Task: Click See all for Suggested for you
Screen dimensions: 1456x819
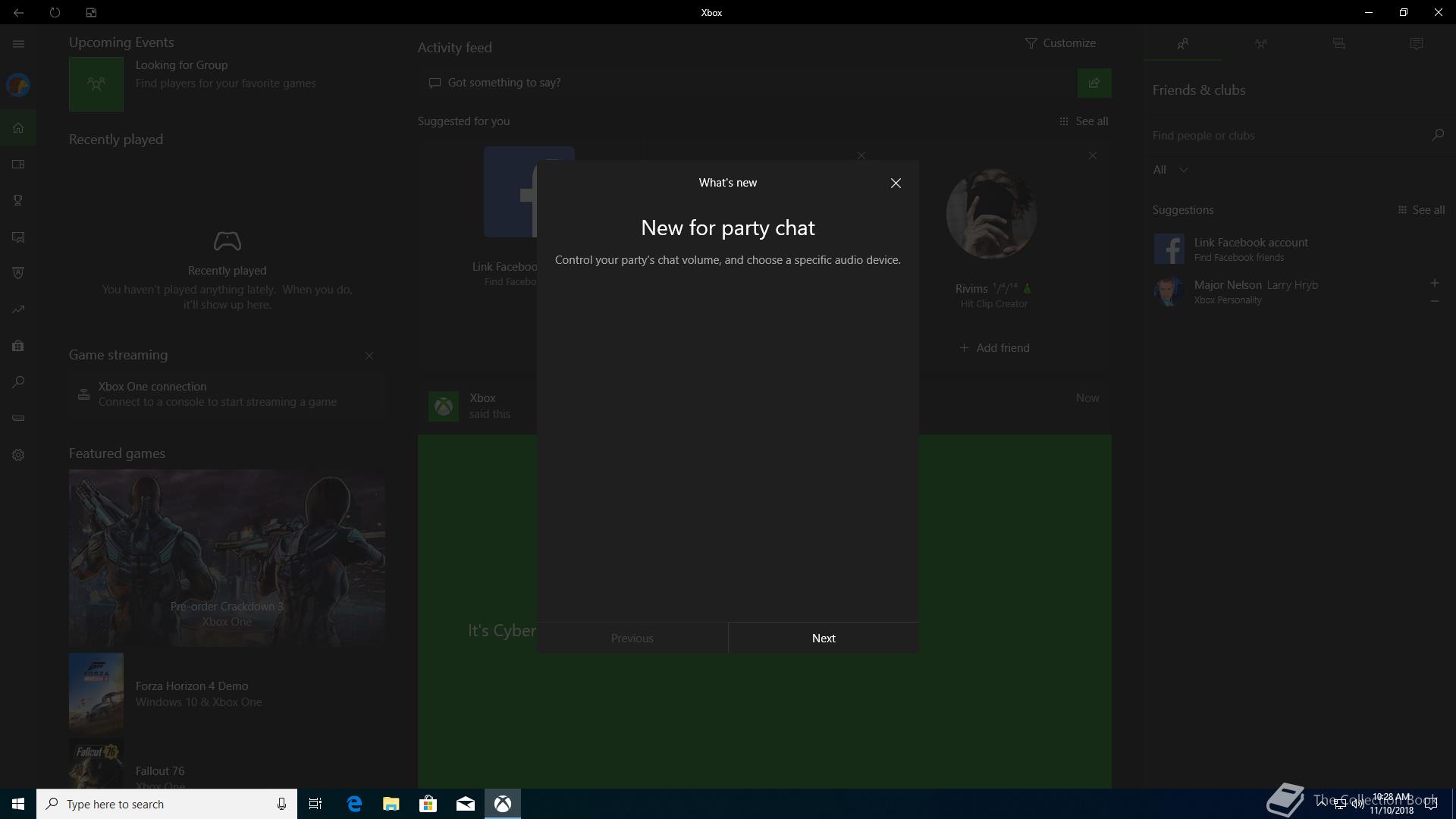Action: click(1084, 121)
